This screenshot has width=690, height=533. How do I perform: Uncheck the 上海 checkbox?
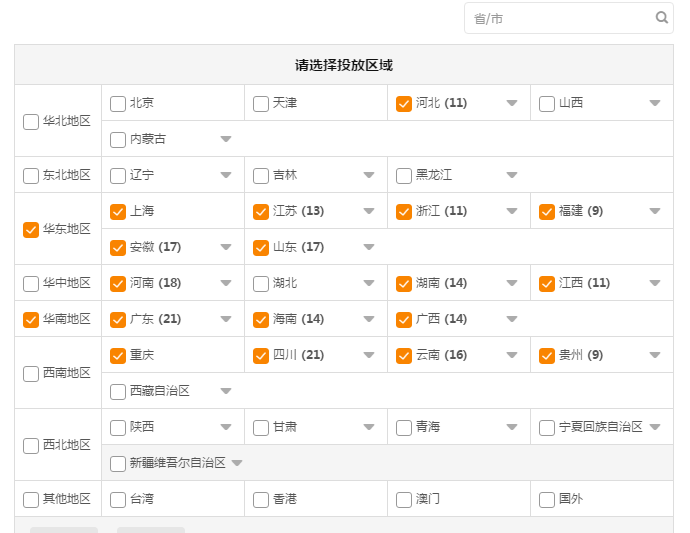coord(118,211)
